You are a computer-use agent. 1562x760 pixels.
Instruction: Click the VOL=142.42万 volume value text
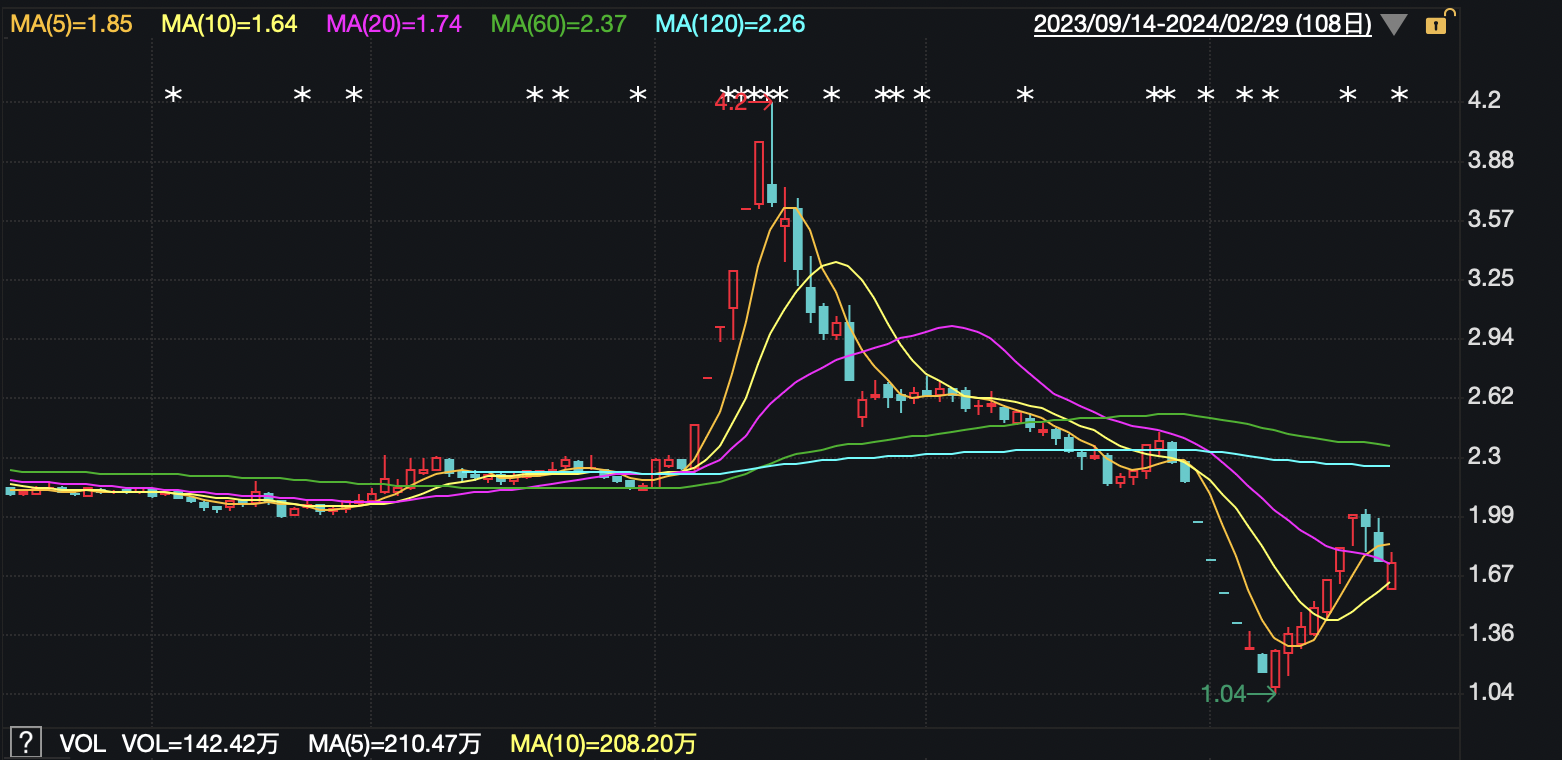[x=200, y=744]
